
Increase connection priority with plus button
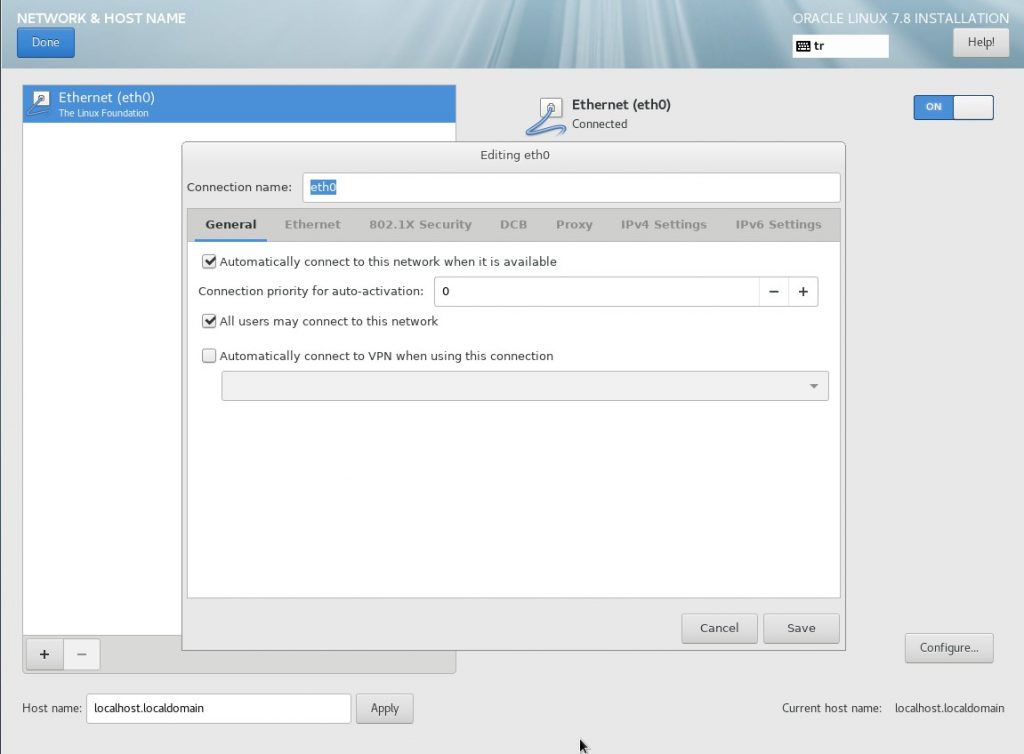803,292
